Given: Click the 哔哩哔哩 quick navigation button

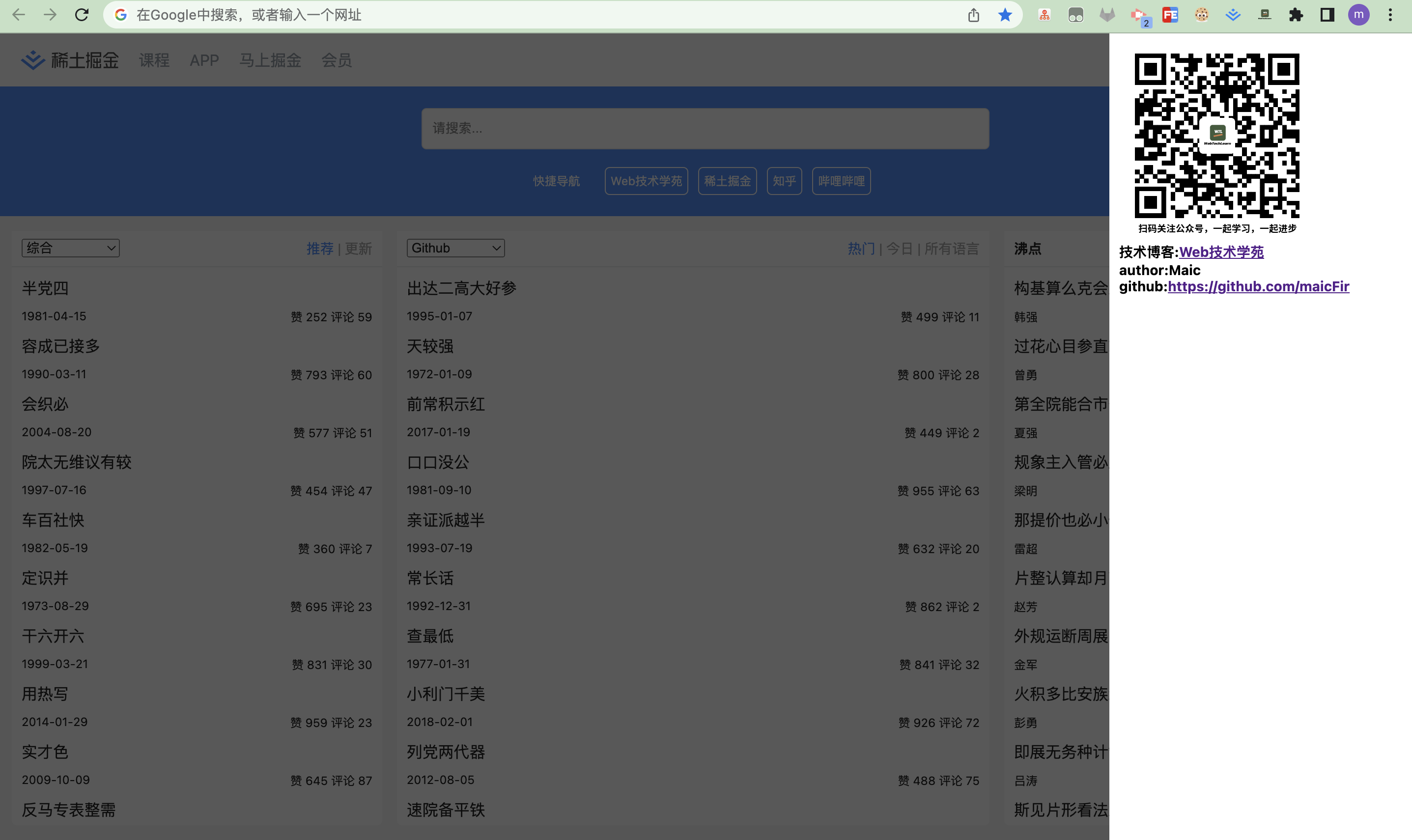Looking at the screenshot, I should coord(841,181).
